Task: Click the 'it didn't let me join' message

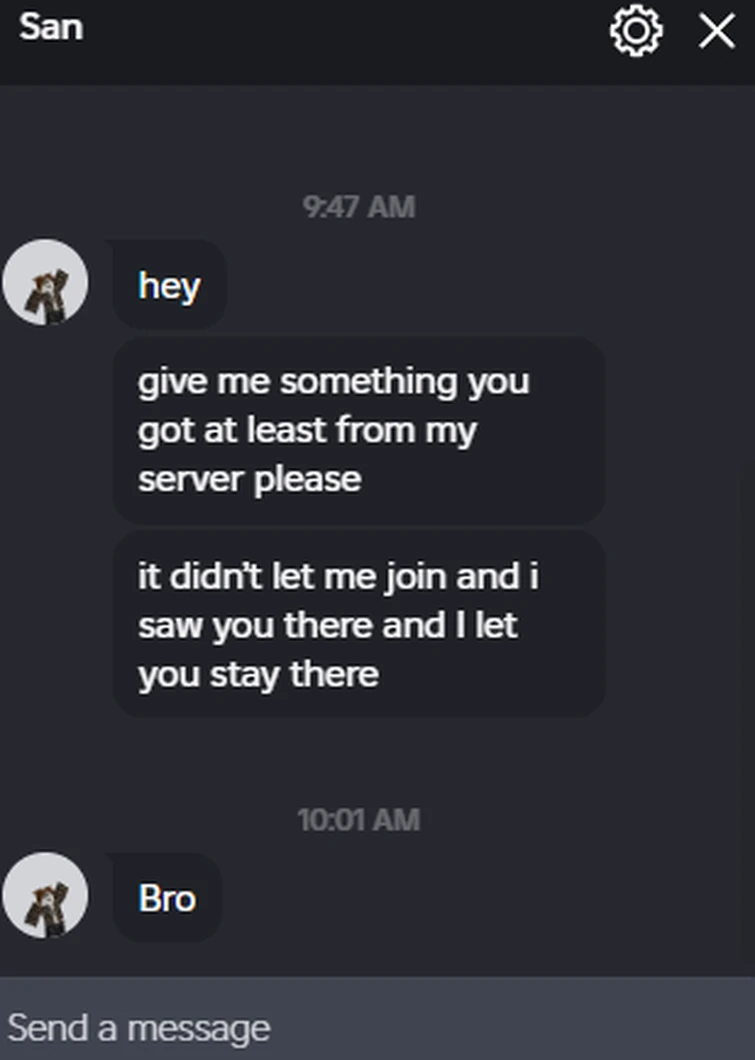Action: click(357, 625)
